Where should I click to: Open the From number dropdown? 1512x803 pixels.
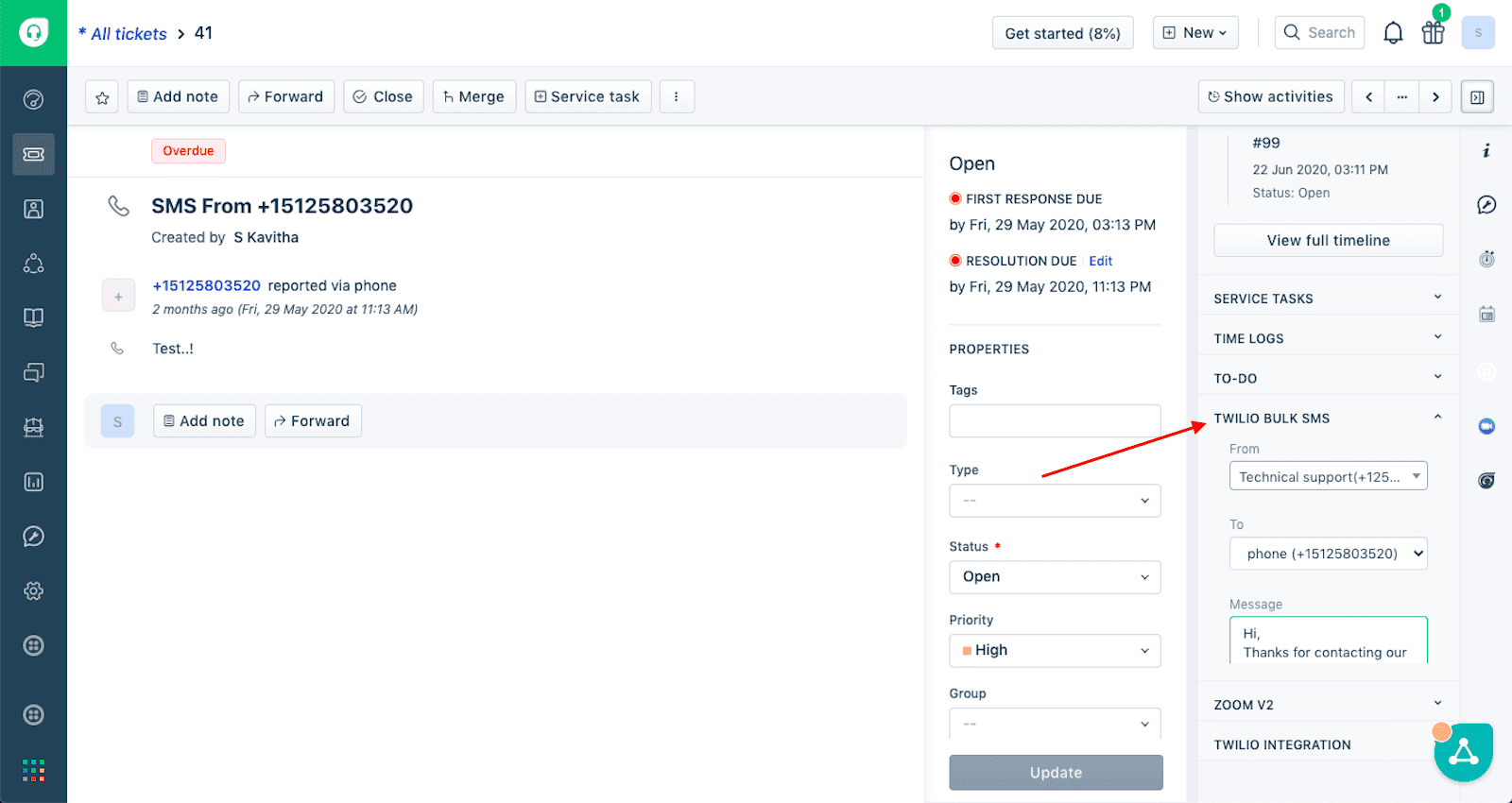point(1328,476)
